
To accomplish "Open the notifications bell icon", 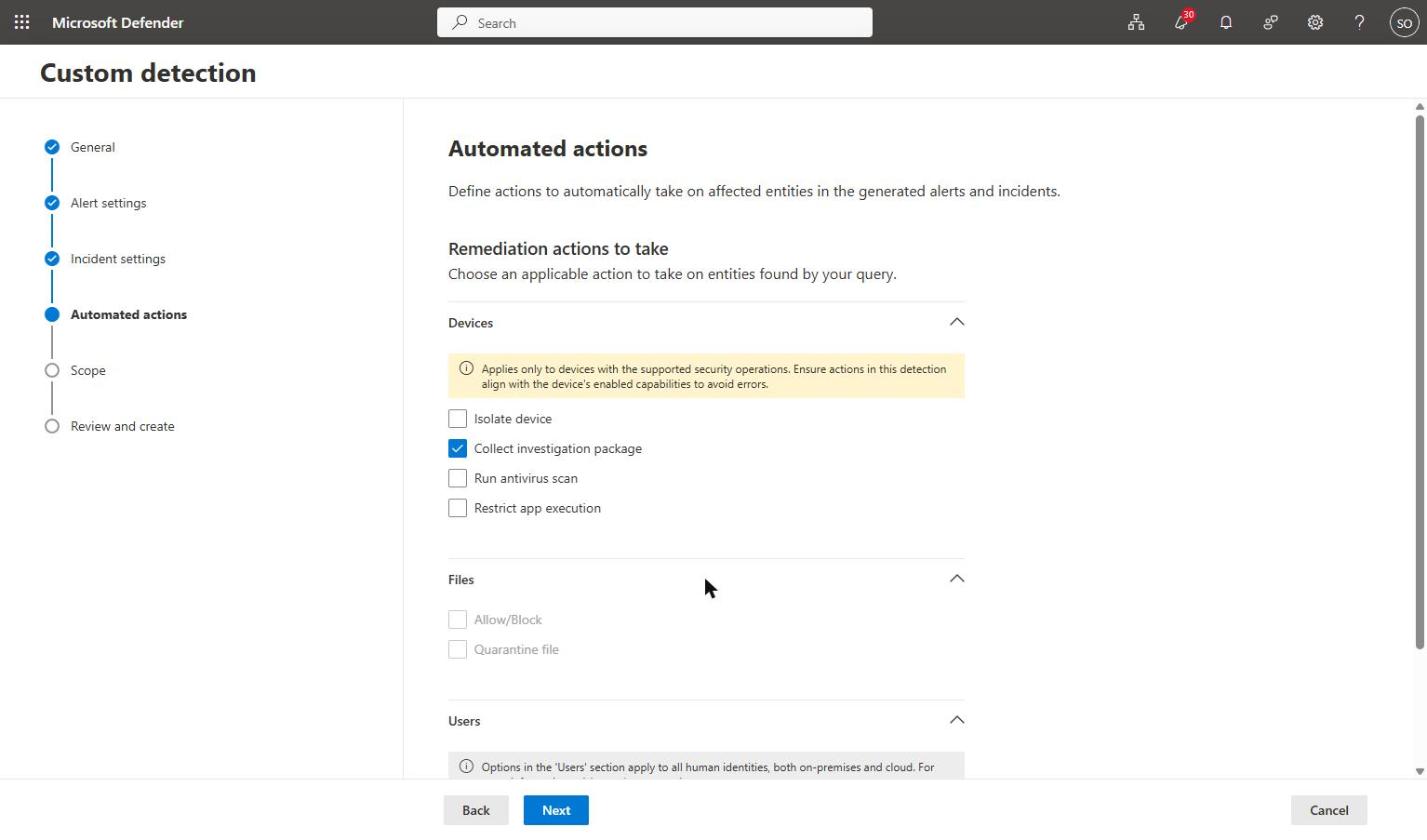I will [x=1225, y=22].
